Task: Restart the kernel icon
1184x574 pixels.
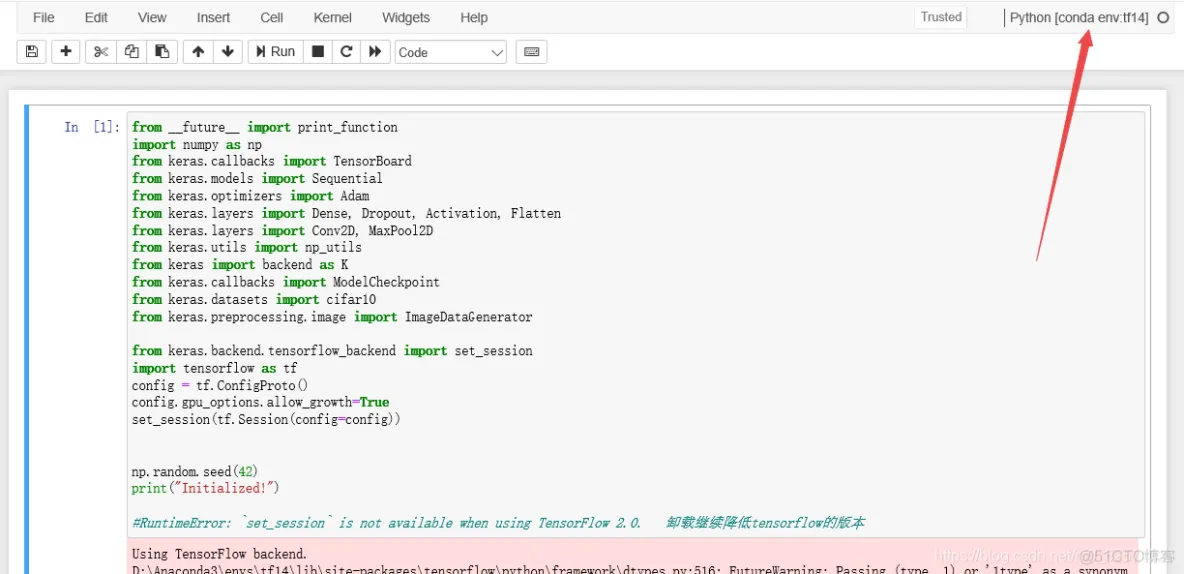Action: coord(346,51)
